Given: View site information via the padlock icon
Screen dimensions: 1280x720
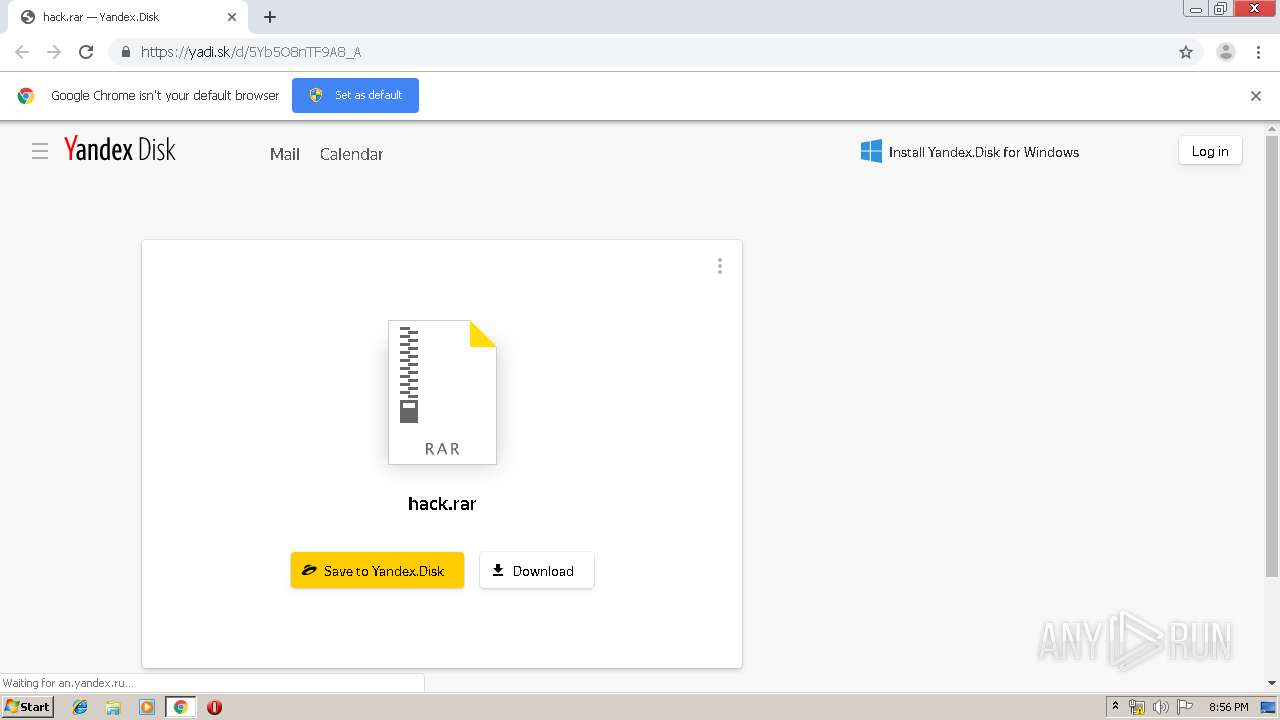Looking at the screenshot, I should [x=126, y=52].
